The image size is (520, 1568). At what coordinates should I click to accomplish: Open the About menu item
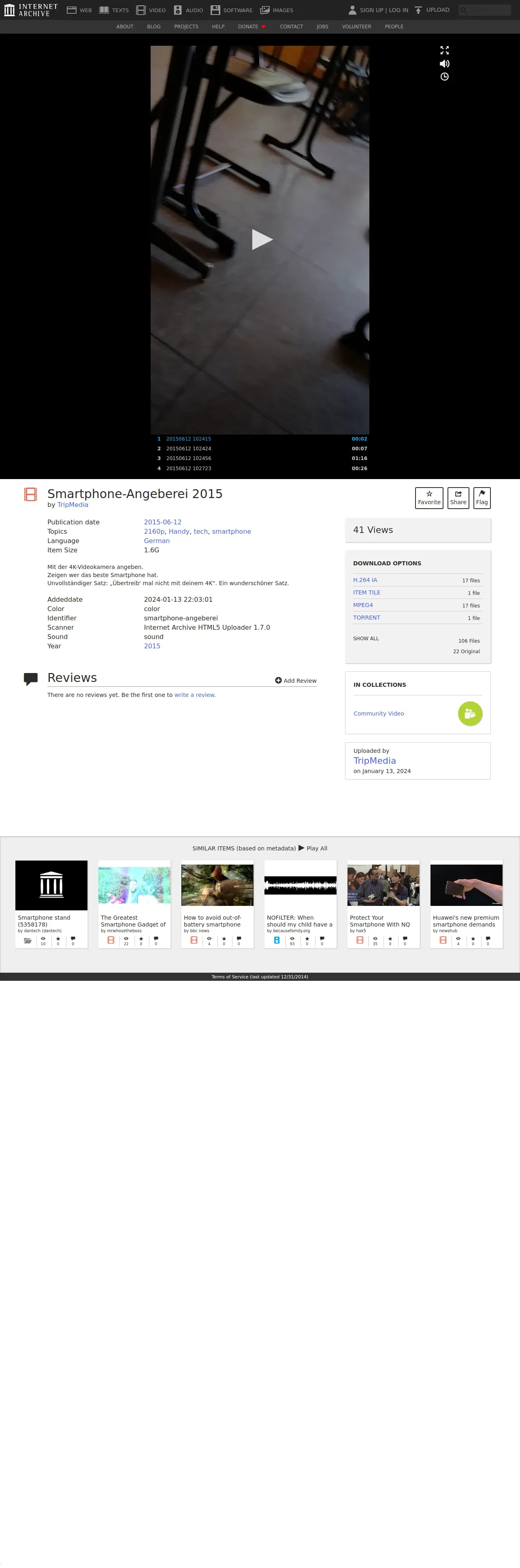(x=125, y=27)
